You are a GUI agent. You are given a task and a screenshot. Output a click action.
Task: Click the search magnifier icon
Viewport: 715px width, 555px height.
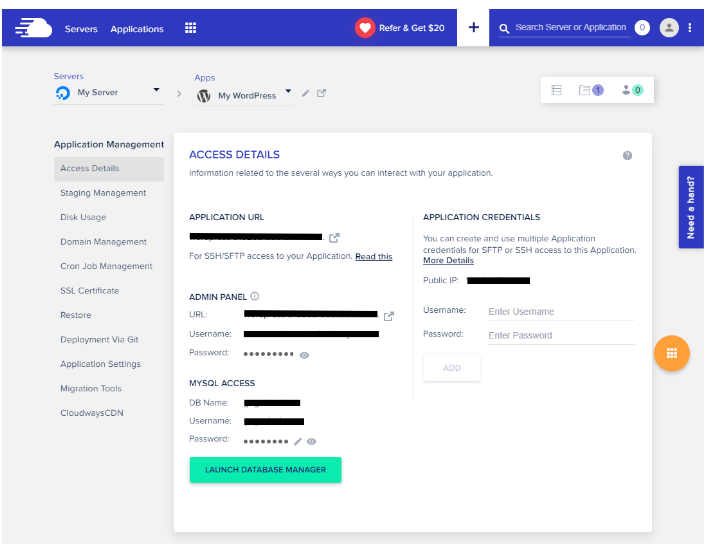504,29
